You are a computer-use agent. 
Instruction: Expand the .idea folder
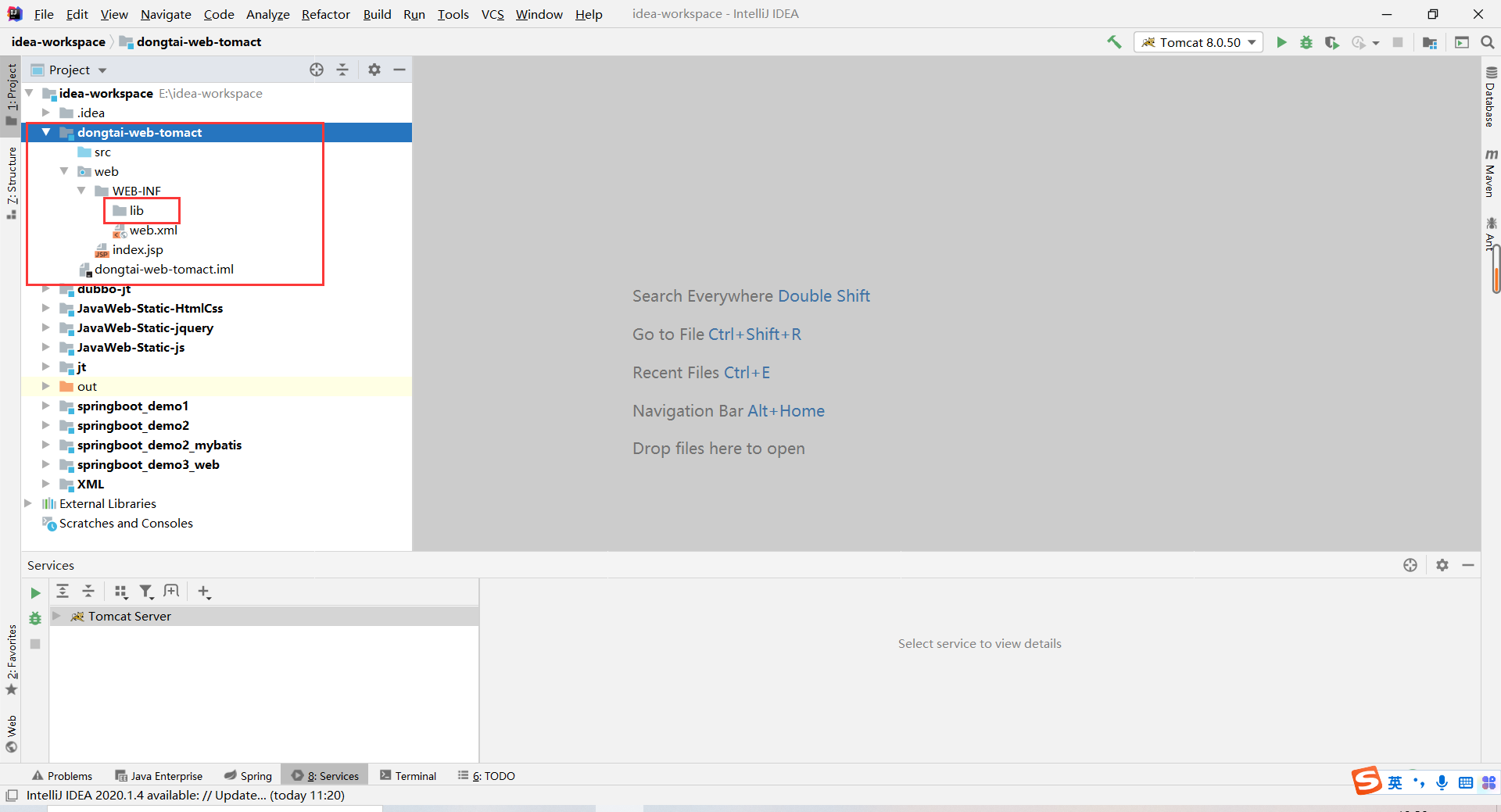tap(46, 113)
